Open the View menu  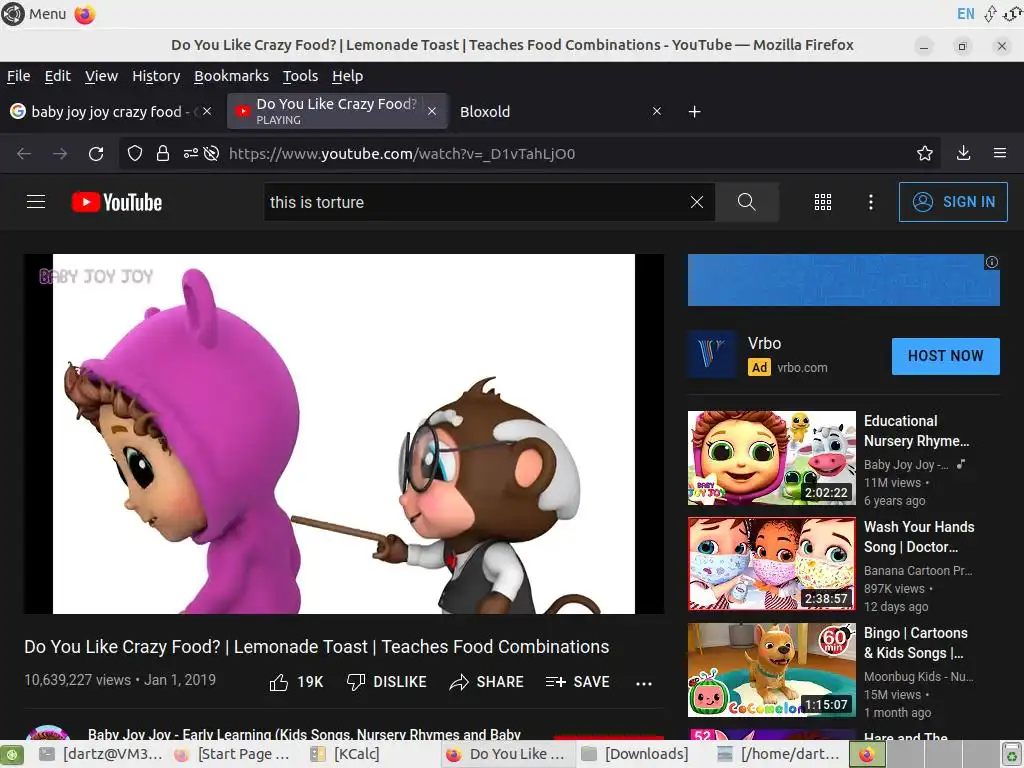pos(101,76)
